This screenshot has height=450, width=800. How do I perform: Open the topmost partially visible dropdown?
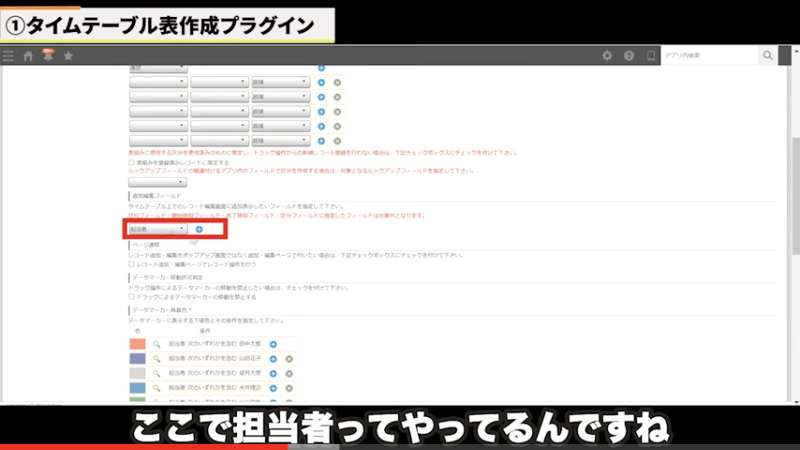(x=158, y=68)
